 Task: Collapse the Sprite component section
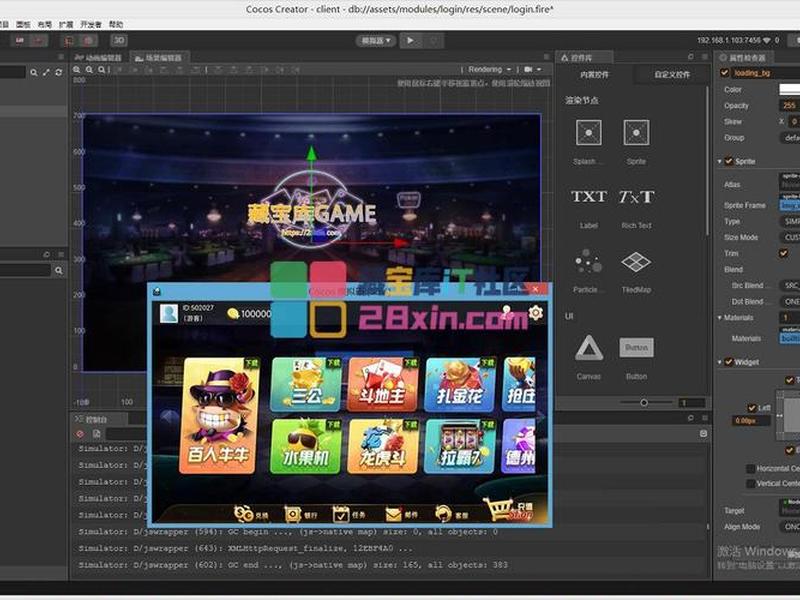click(719, 161)
